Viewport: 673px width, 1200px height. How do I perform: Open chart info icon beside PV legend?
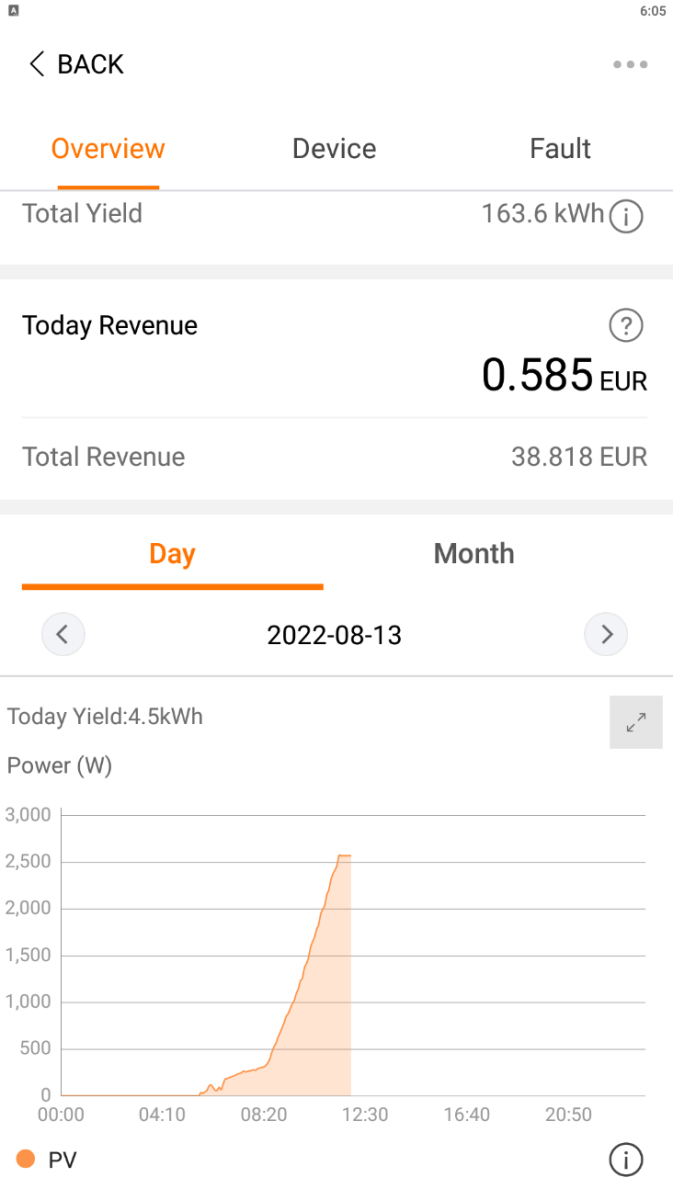pyautogui.click(x=626, y=1160)
